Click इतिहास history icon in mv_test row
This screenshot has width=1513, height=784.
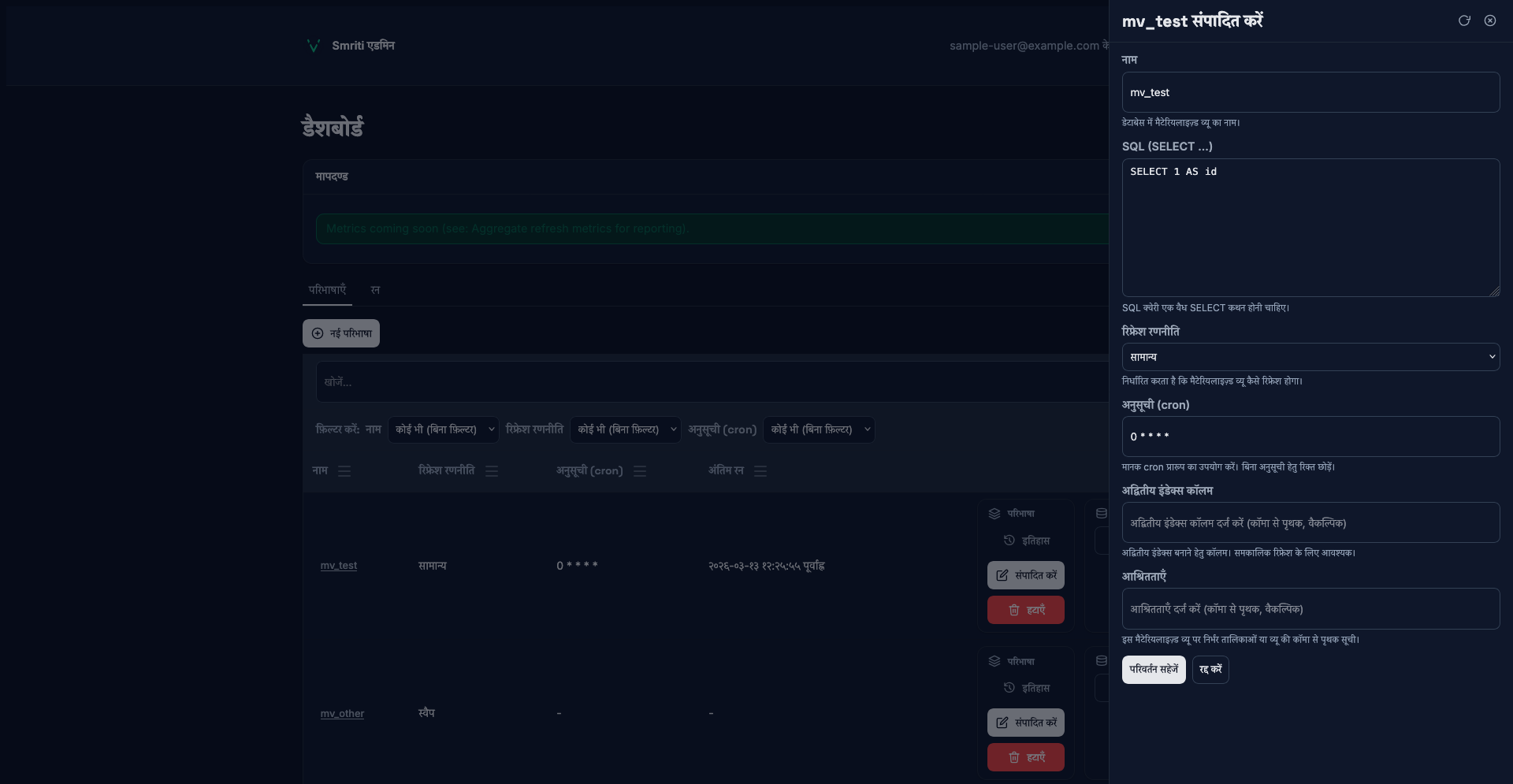tap(1009, 541)
